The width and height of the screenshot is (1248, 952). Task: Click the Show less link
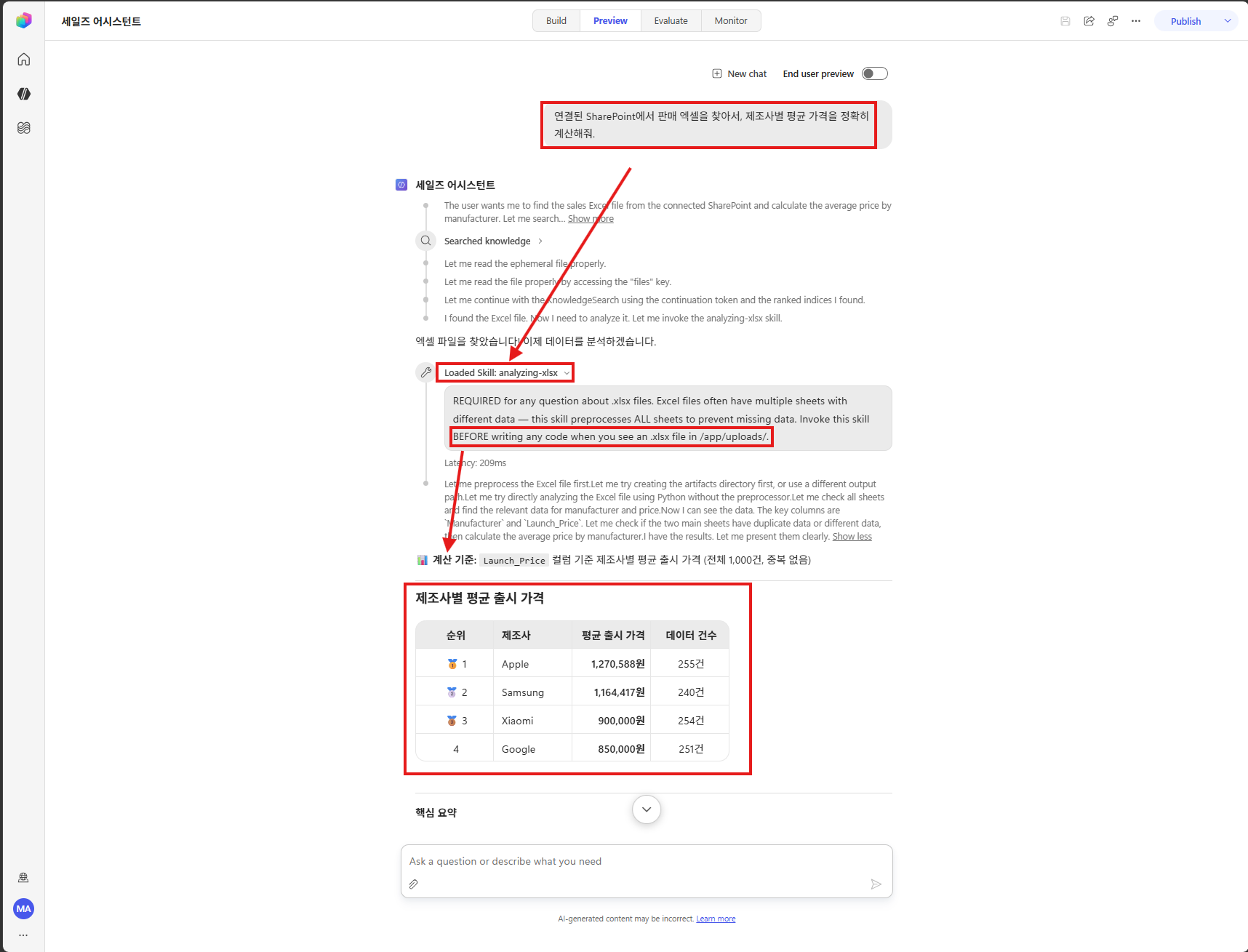pos(852,537)
